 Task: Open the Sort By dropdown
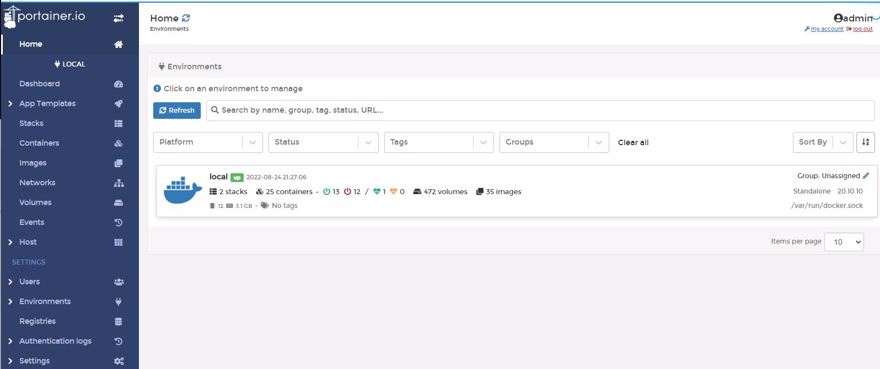823,142
